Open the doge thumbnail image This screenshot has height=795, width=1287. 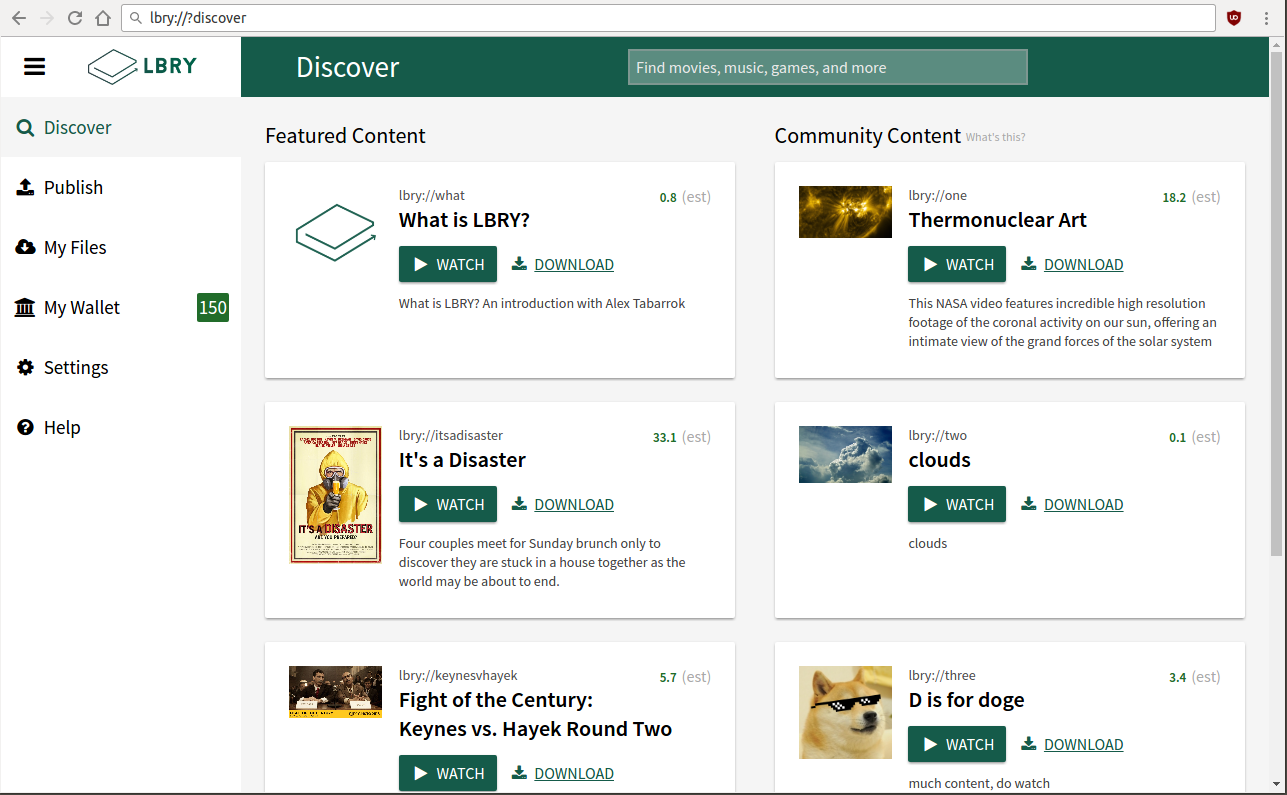tap(845, 712)
